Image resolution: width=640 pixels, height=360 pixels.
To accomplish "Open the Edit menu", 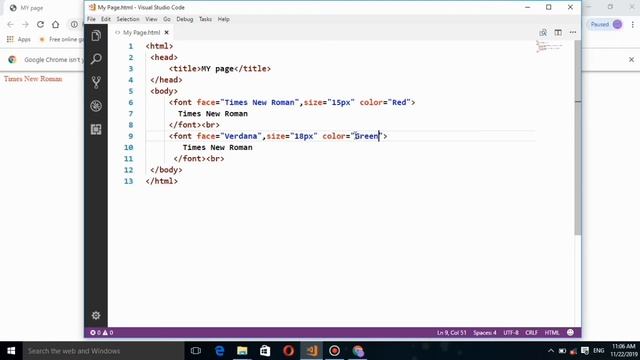I will tap(106, 19).
